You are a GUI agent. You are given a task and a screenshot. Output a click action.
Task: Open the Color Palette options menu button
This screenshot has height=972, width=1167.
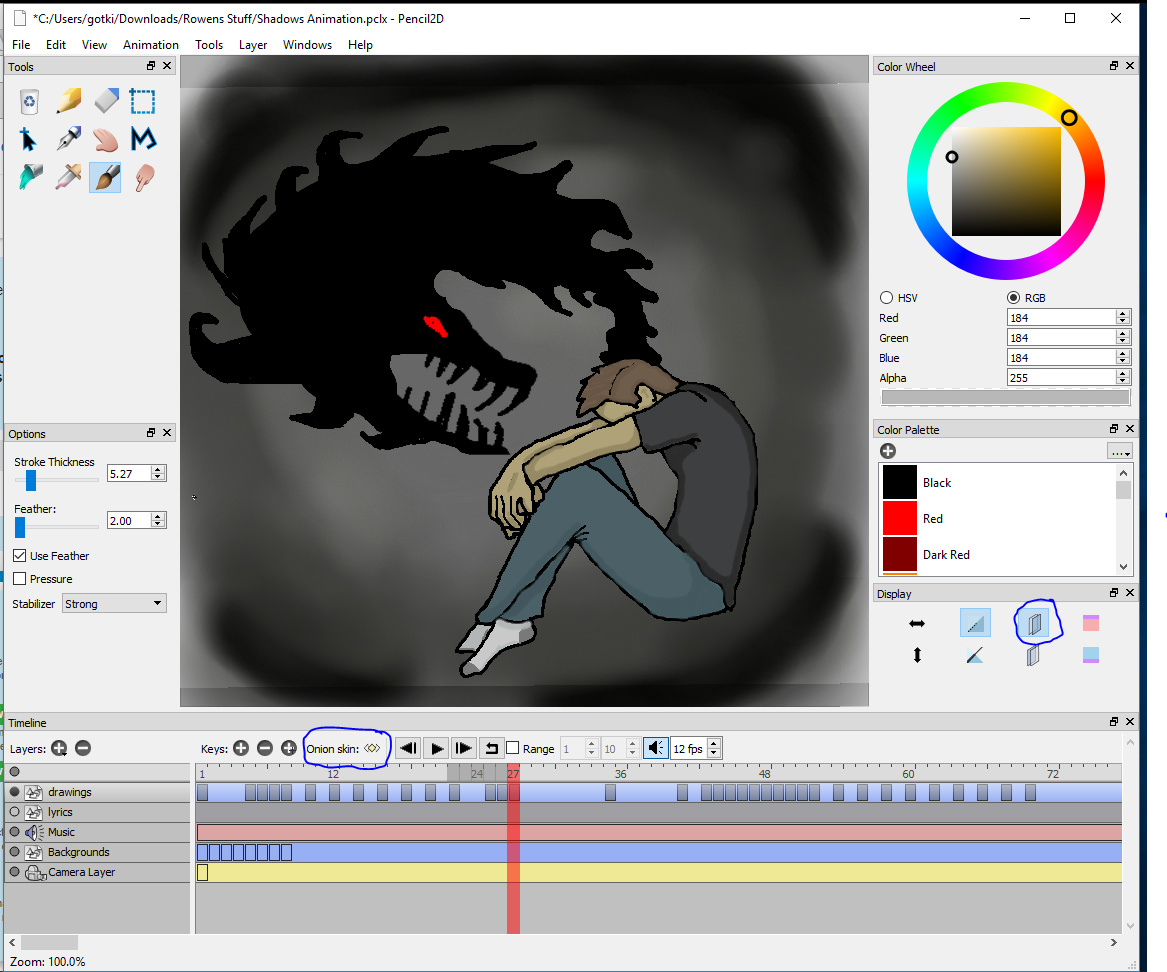click(x=1119, y=451)
